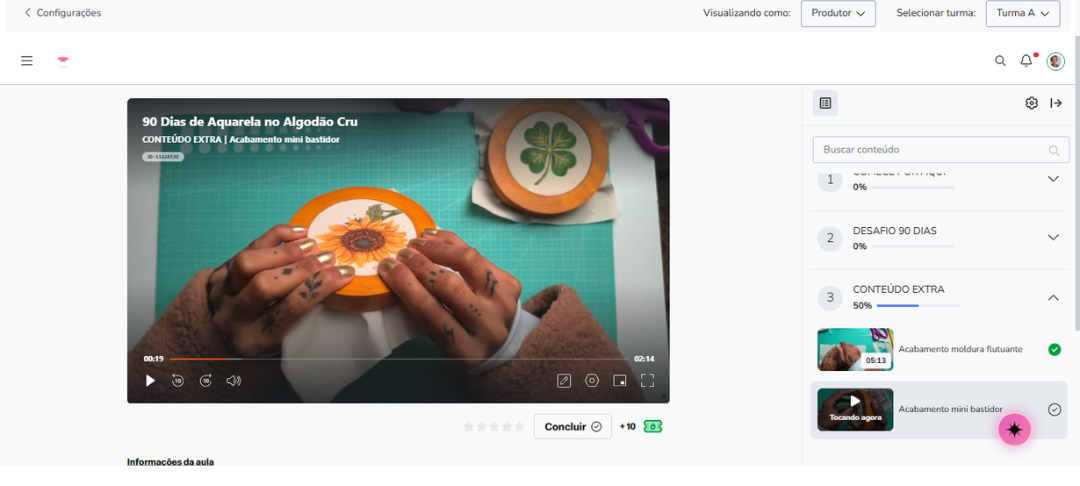Click the search magnifier icon in header

1000,61
